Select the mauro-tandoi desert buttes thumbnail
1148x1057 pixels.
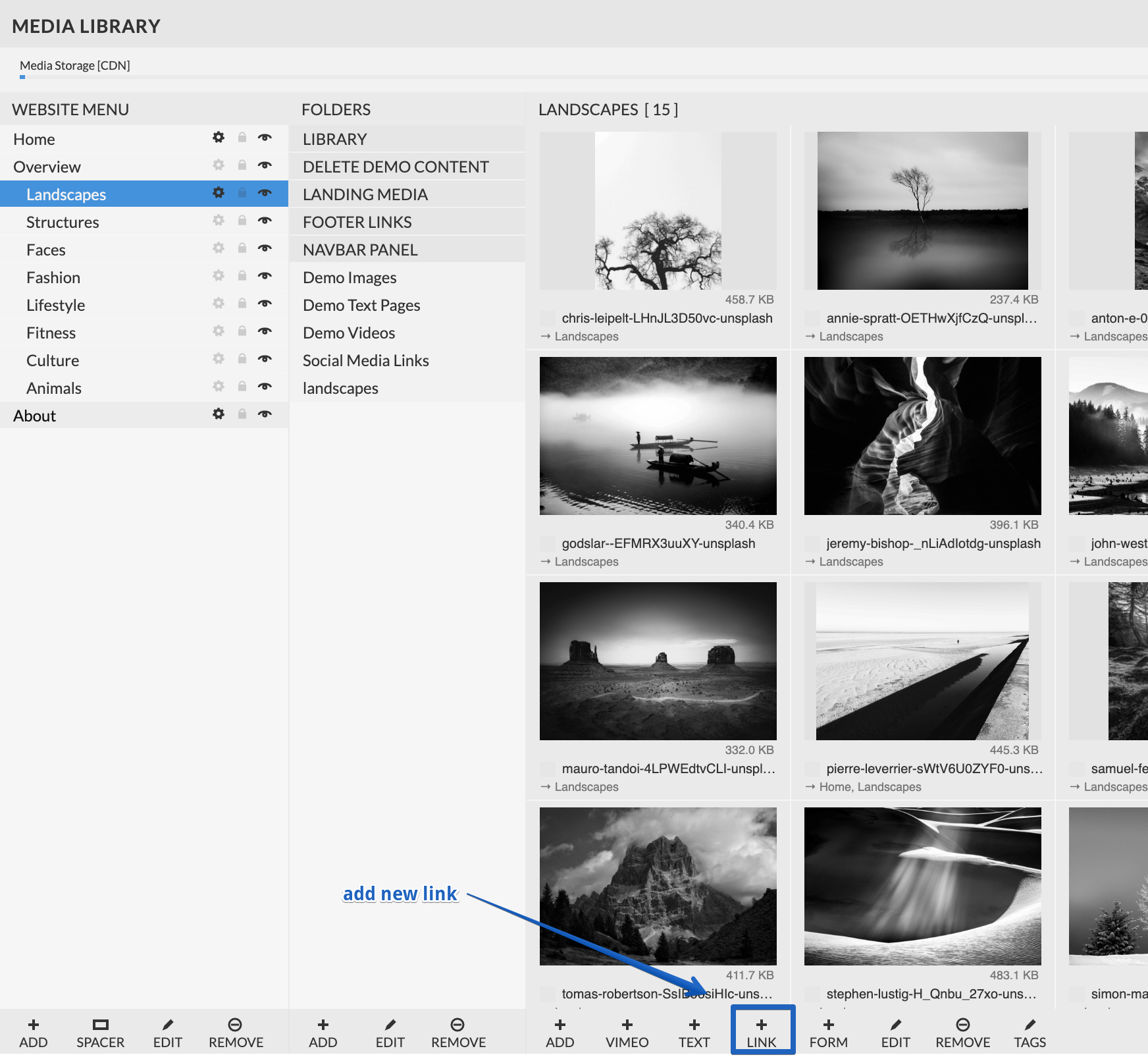tap(658, 661)
